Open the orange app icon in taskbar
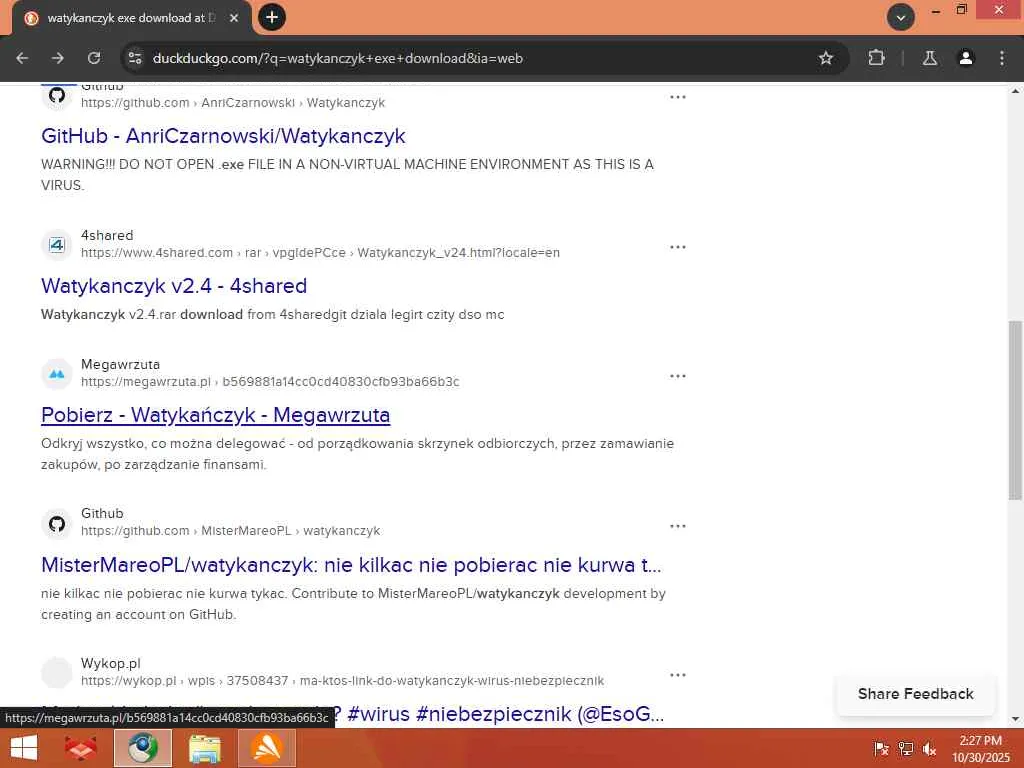The width and height of the screenshot is (1024, 768). (x=267, y=748)
